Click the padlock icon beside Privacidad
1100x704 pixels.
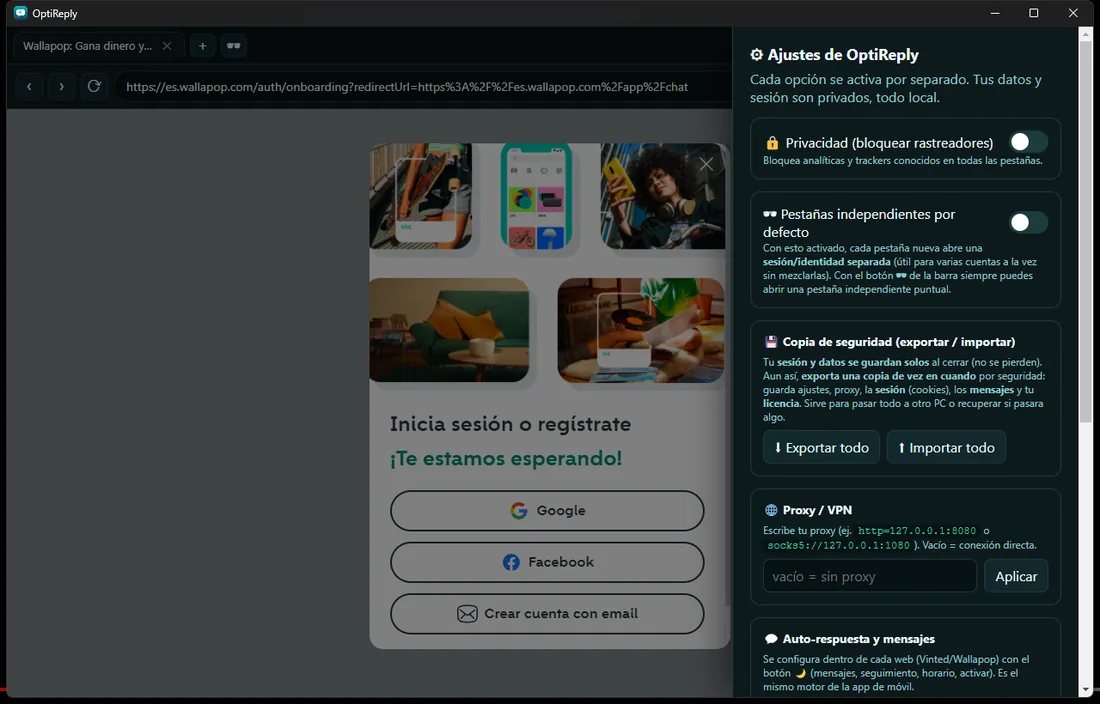772,143
